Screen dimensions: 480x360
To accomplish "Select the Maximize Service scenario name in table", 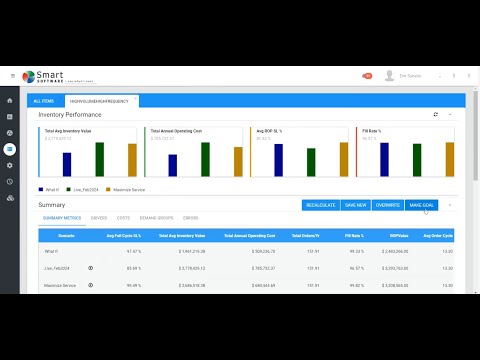I will pyautogui.click(x=60, y=286).
